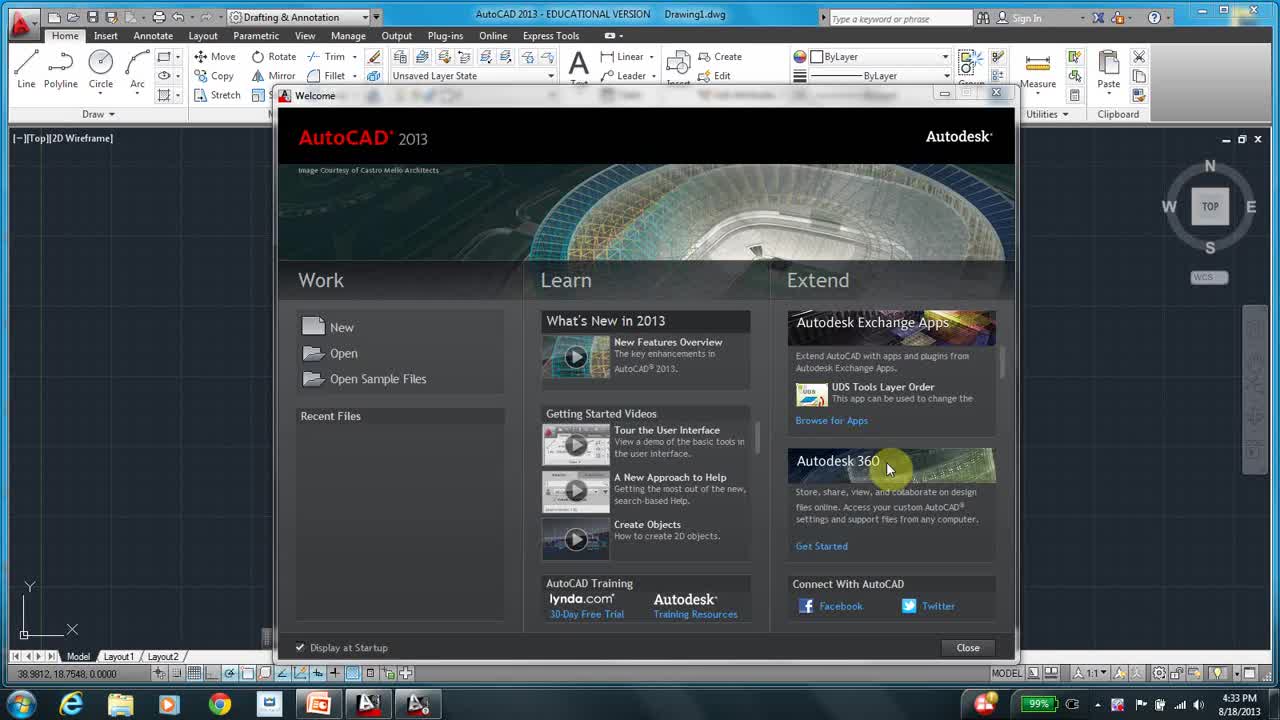Activate the Fillet tool
Viewport: 1280px width, 720px height.
[327, 76]
